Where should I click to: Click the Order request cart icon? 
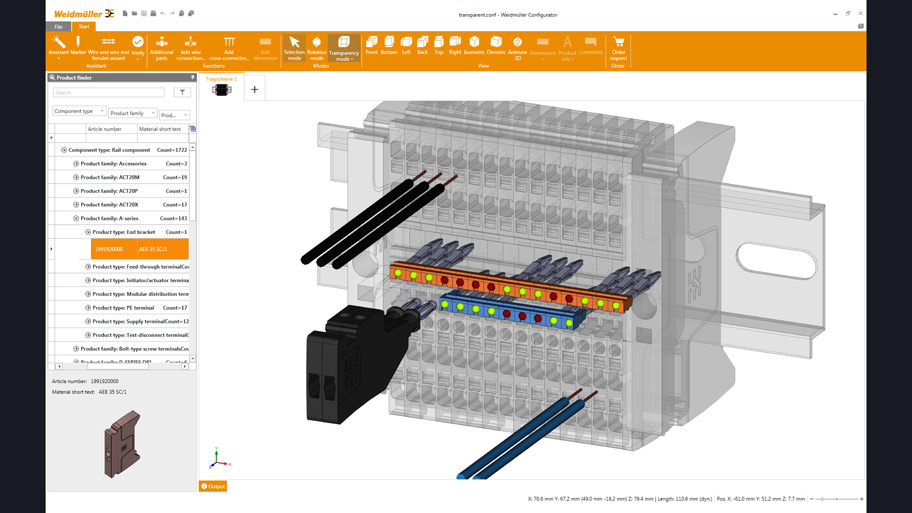click(x=618, y=46)
